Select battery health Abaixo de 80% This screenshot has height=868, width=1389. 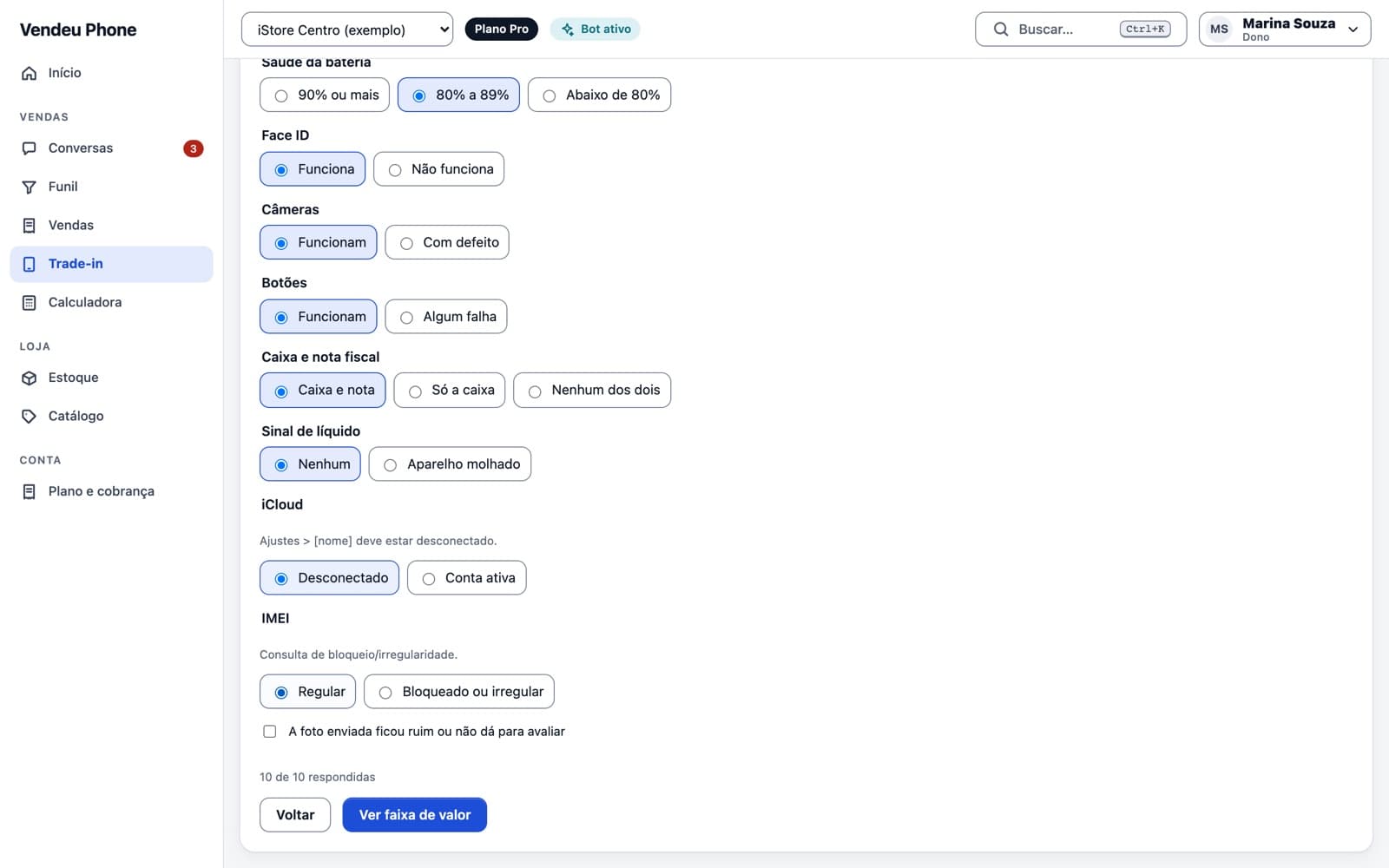click(x=599, y=95)
